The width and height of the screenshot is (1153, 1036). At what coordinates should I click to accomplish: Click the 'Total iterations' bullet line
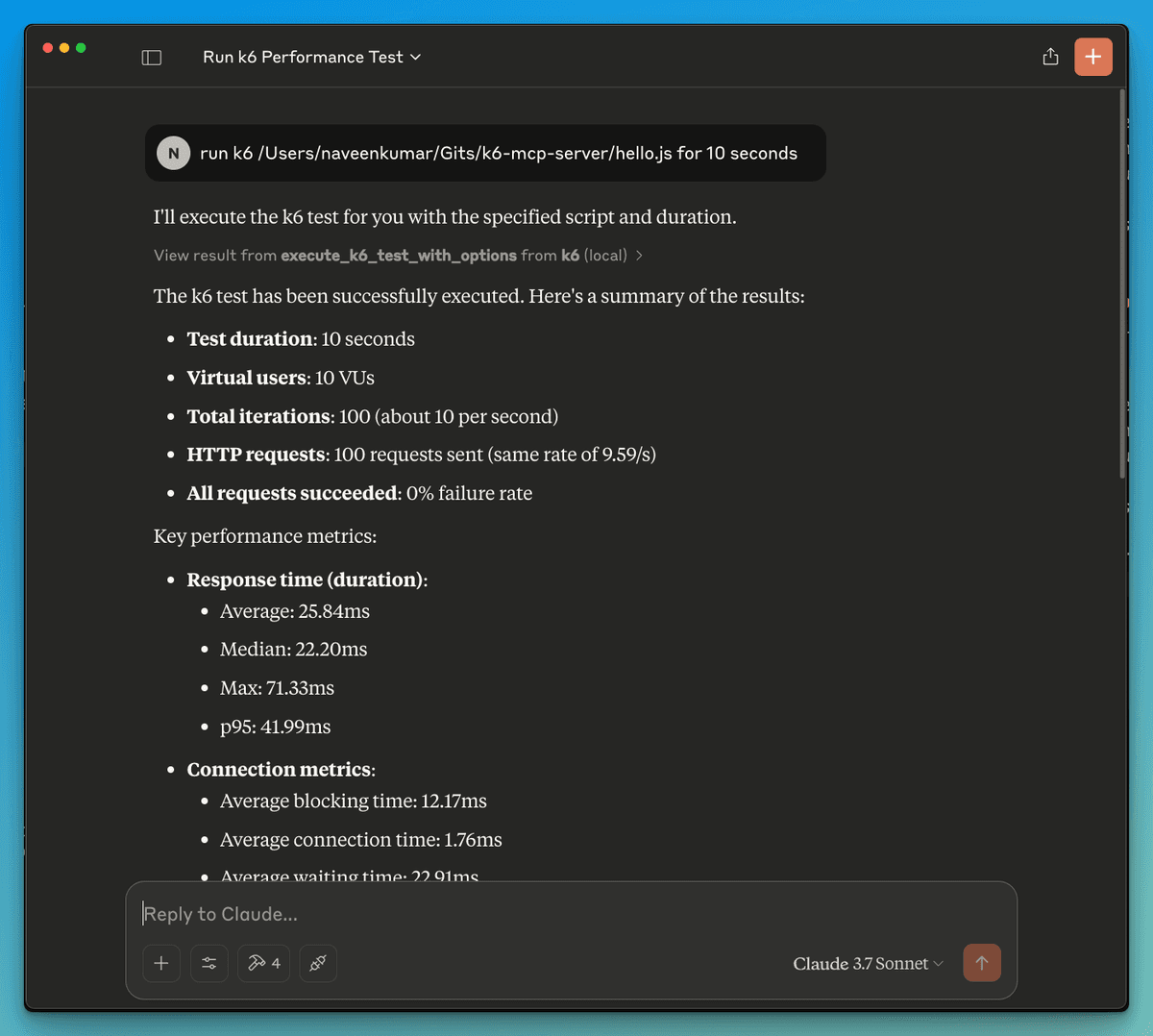[373, 416]
